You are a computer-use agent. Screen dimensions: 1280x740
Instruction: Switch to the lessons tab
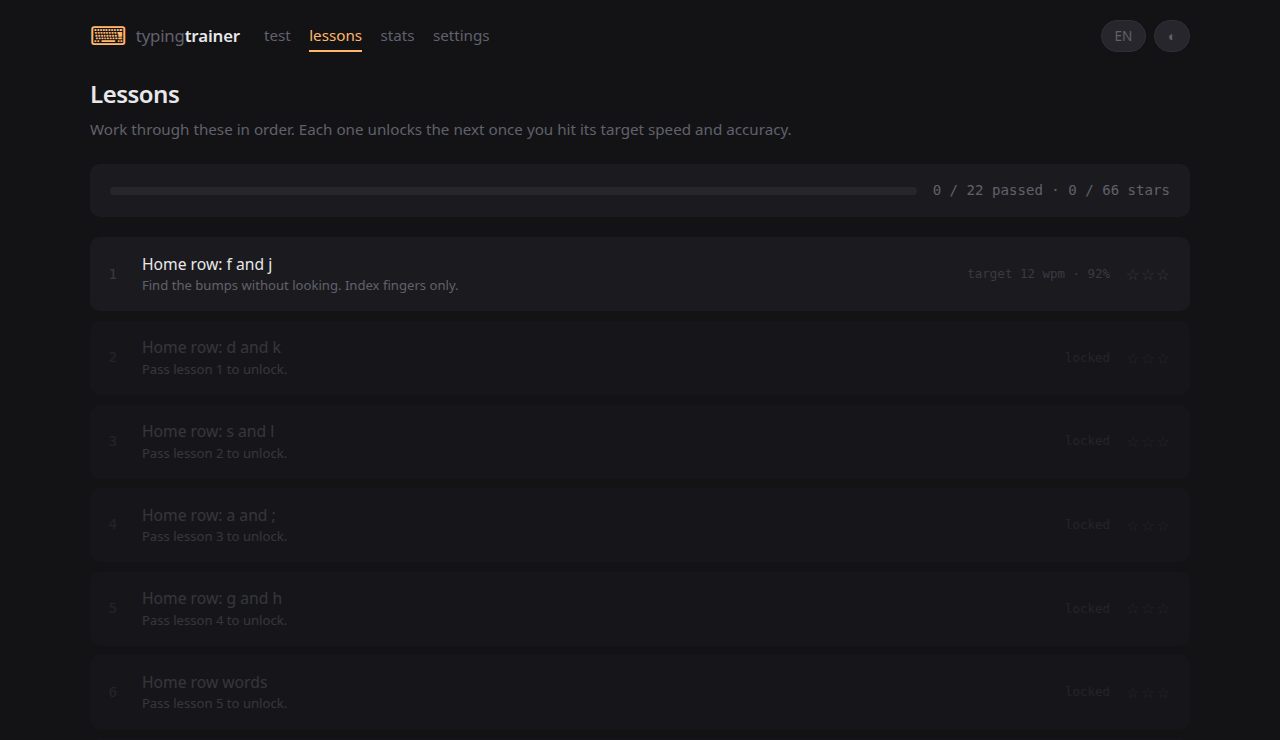[335, 36]
